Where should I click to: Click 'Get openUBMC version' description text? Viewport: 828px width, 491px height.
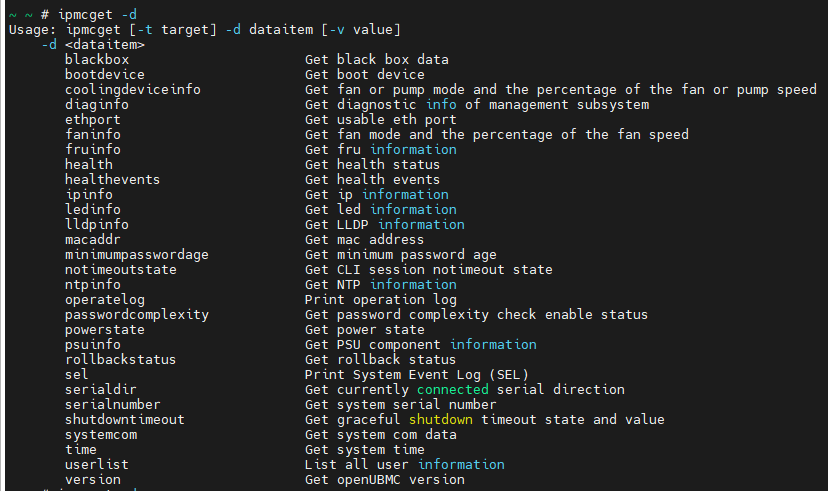pos(384,480)
